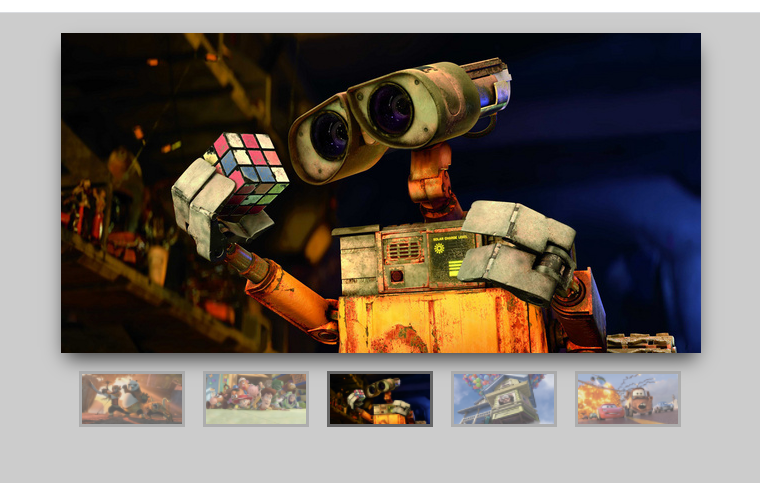The height and width of the screenshot is (483, 760).
Task: Select the Up house thumbnail
Action: click(x=504, y=399)
